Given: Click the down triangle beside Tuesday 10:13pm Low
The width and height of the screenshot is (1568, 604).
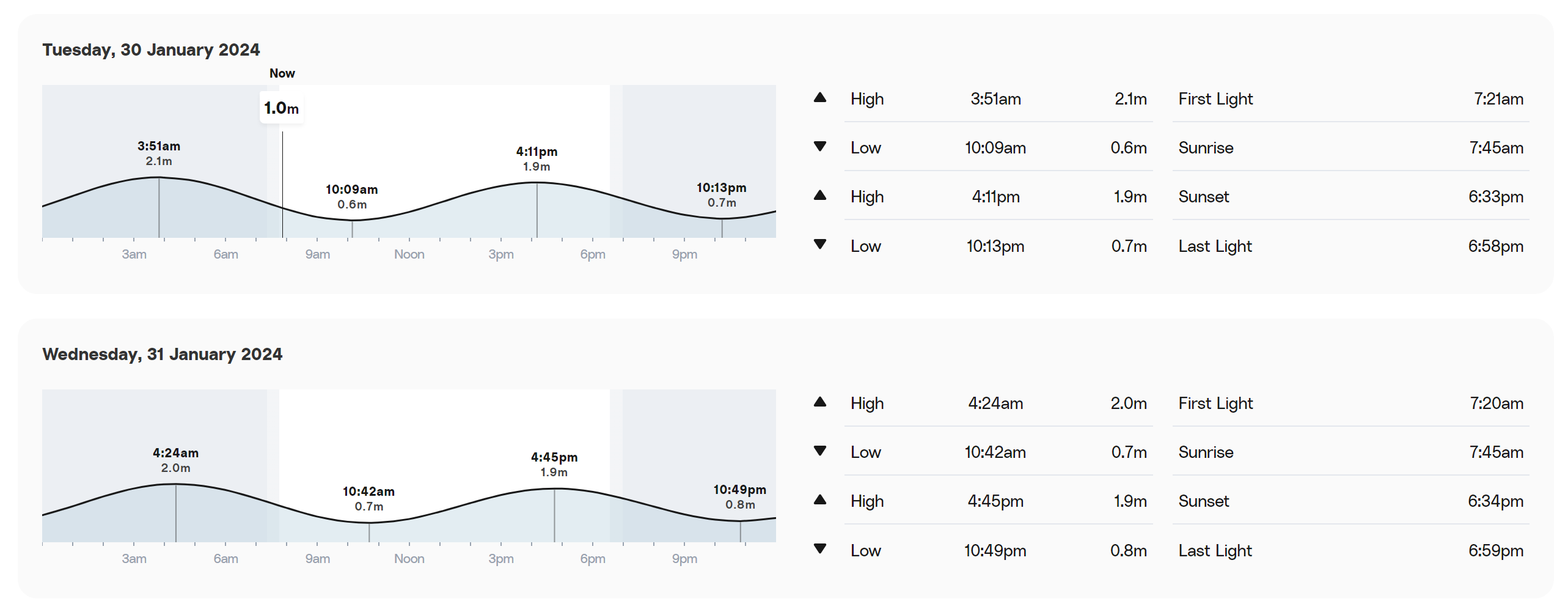Looking at the screenshot, I should coord(820,245).
